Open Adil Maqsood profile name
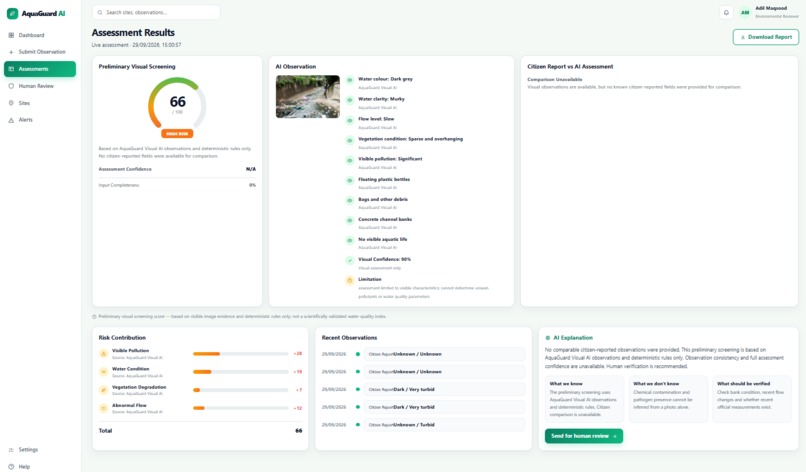 771,8
